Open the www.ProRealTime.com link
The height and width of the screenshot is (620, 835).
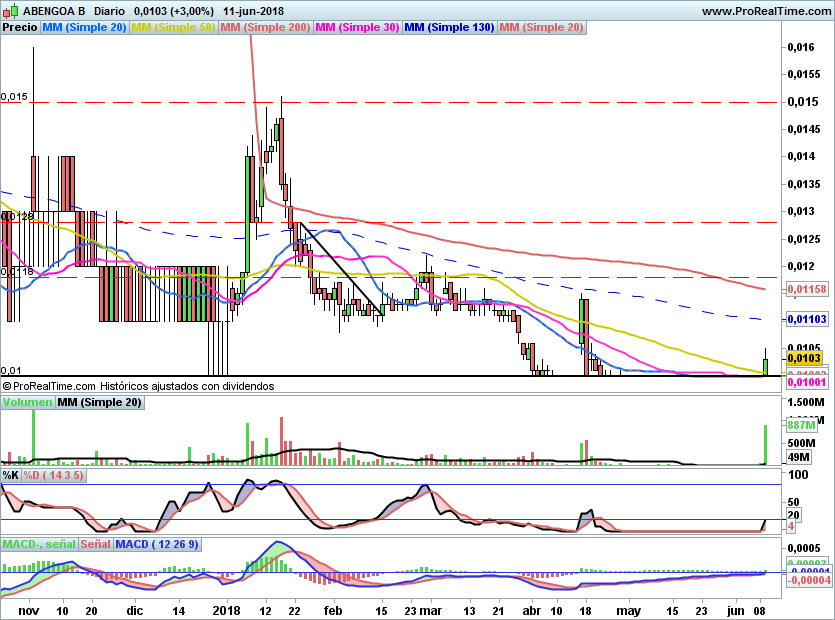[x=766, y=11]
